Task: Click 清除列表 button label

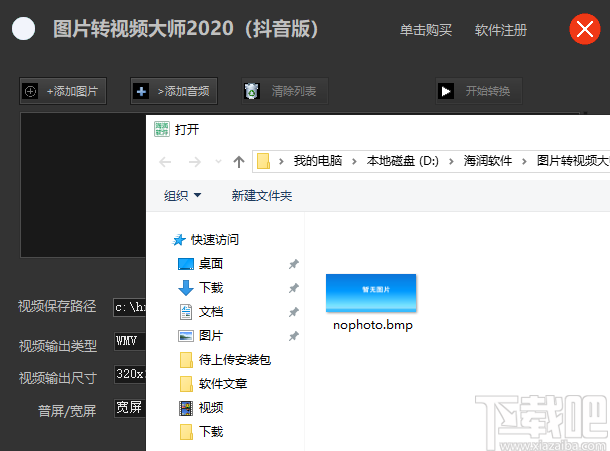Action: 294,91
